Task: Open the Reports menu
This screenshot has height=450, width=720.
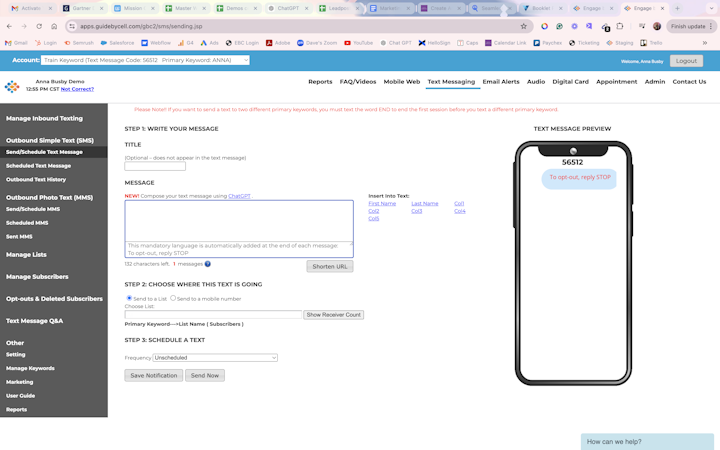Action: (x=320, y=82)
